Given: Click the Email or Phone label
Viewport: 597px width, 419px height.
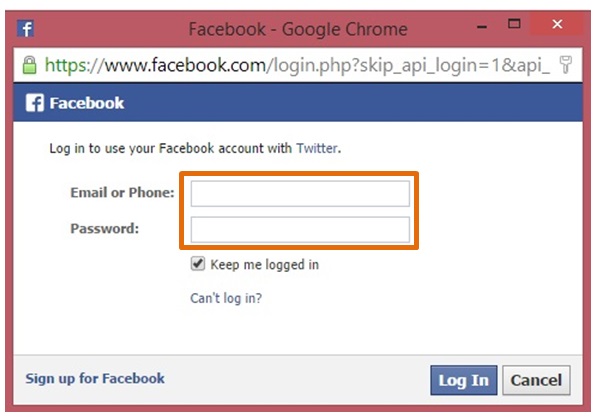Looking at the screenshot, I should pos(122,192).
